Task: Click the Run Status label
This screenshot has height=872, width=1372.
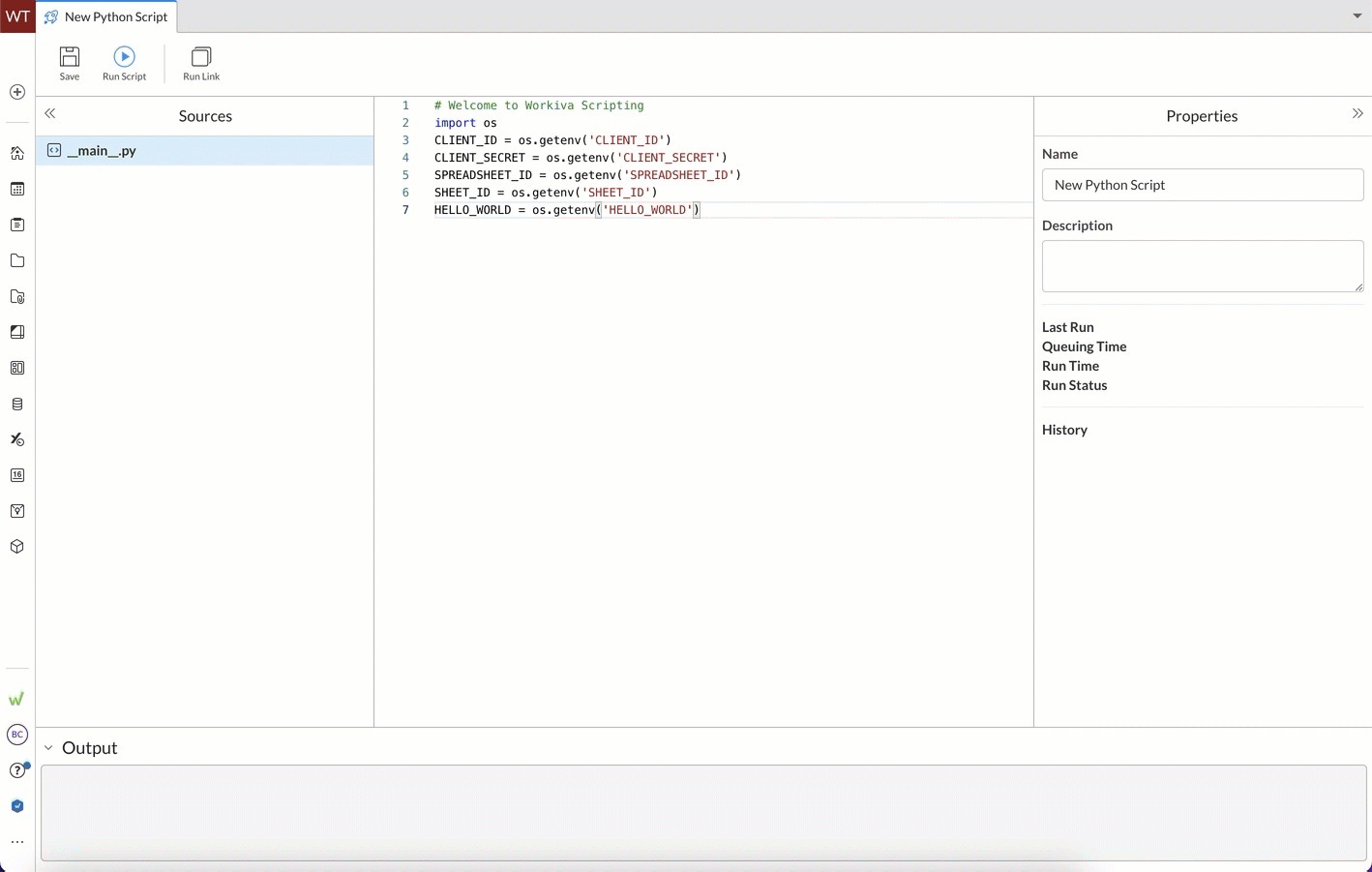Action: pos(1074,385)
